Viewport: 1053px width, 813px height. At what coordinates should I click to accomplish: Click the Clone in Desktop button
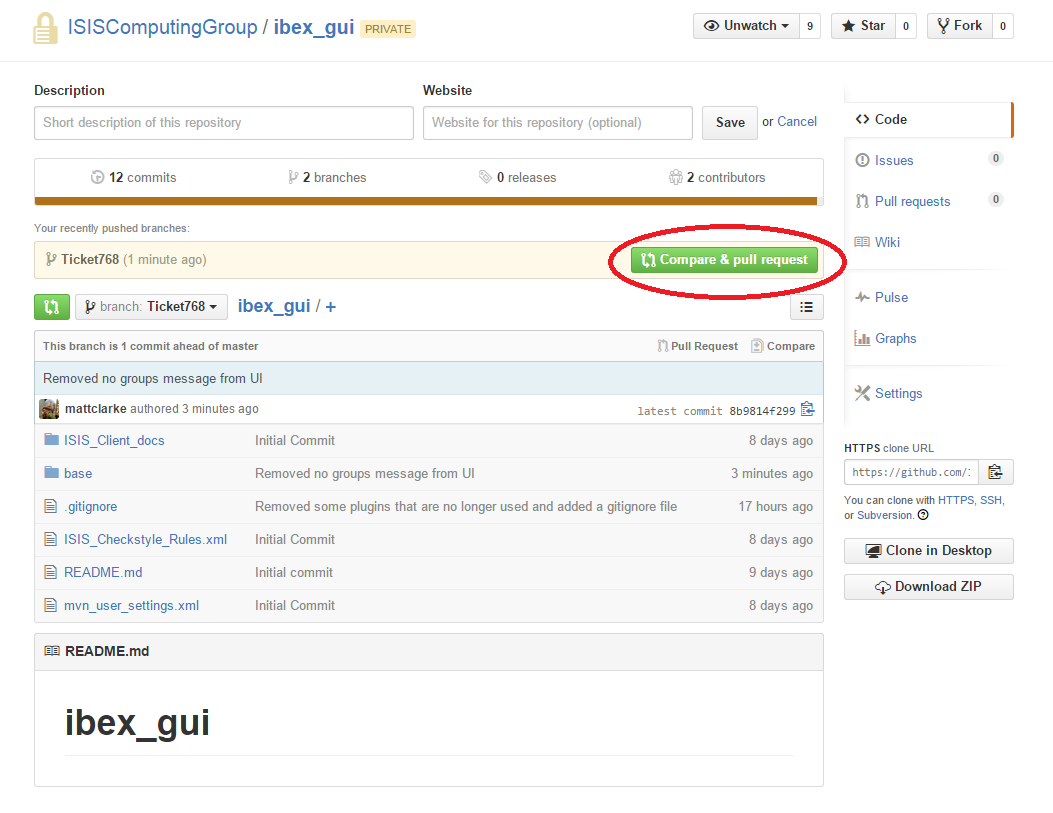click(929, 551)
